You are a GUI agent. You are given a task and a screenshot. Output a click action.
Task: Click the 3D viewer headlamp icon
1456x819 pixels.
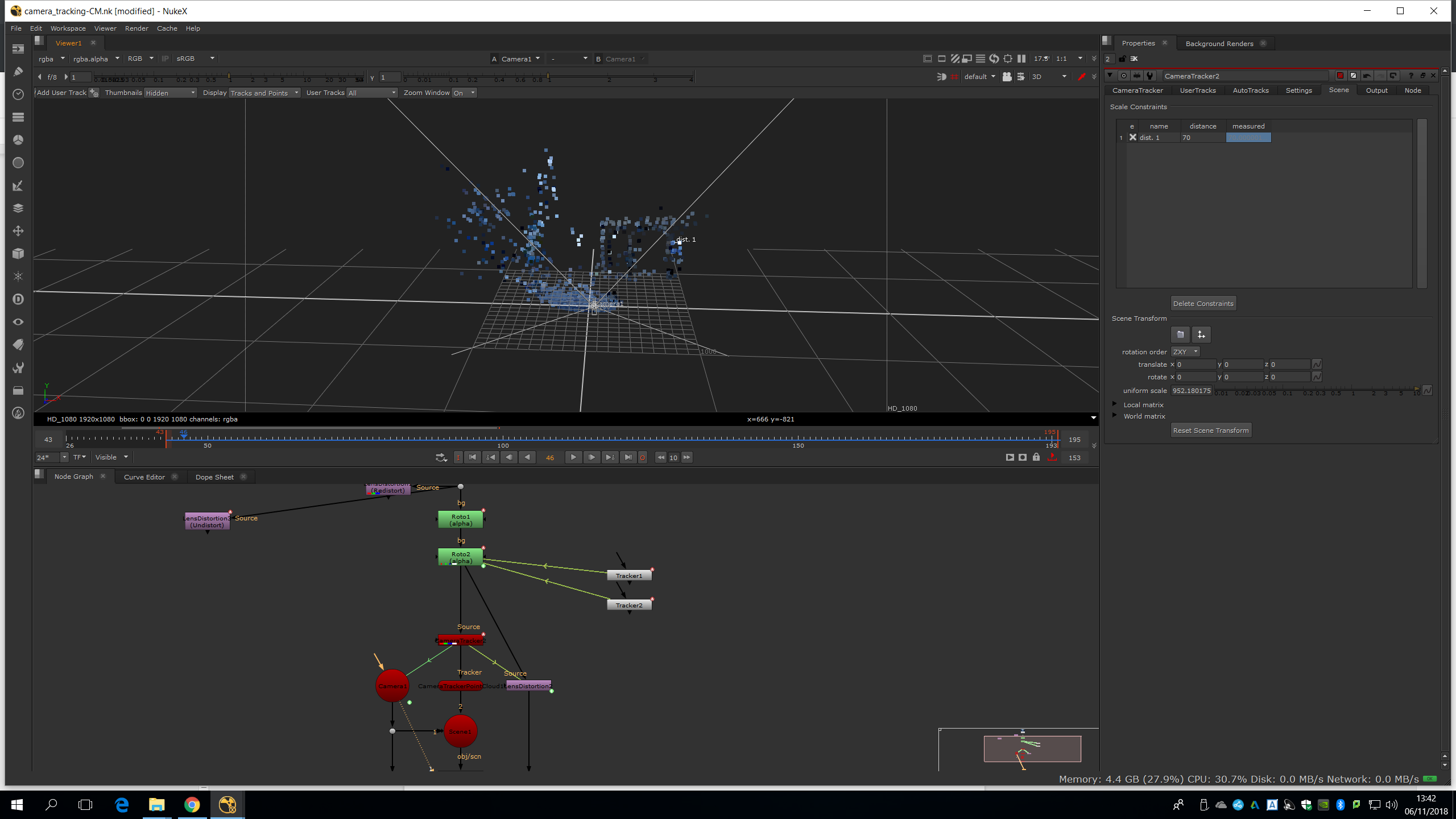(941, 77)
